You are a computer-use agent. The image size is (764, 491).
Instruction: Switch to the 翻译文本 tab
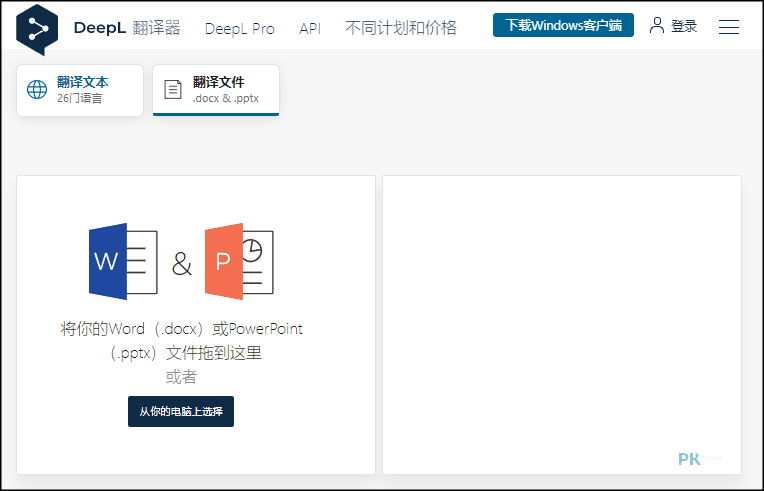tap(80, 91)
